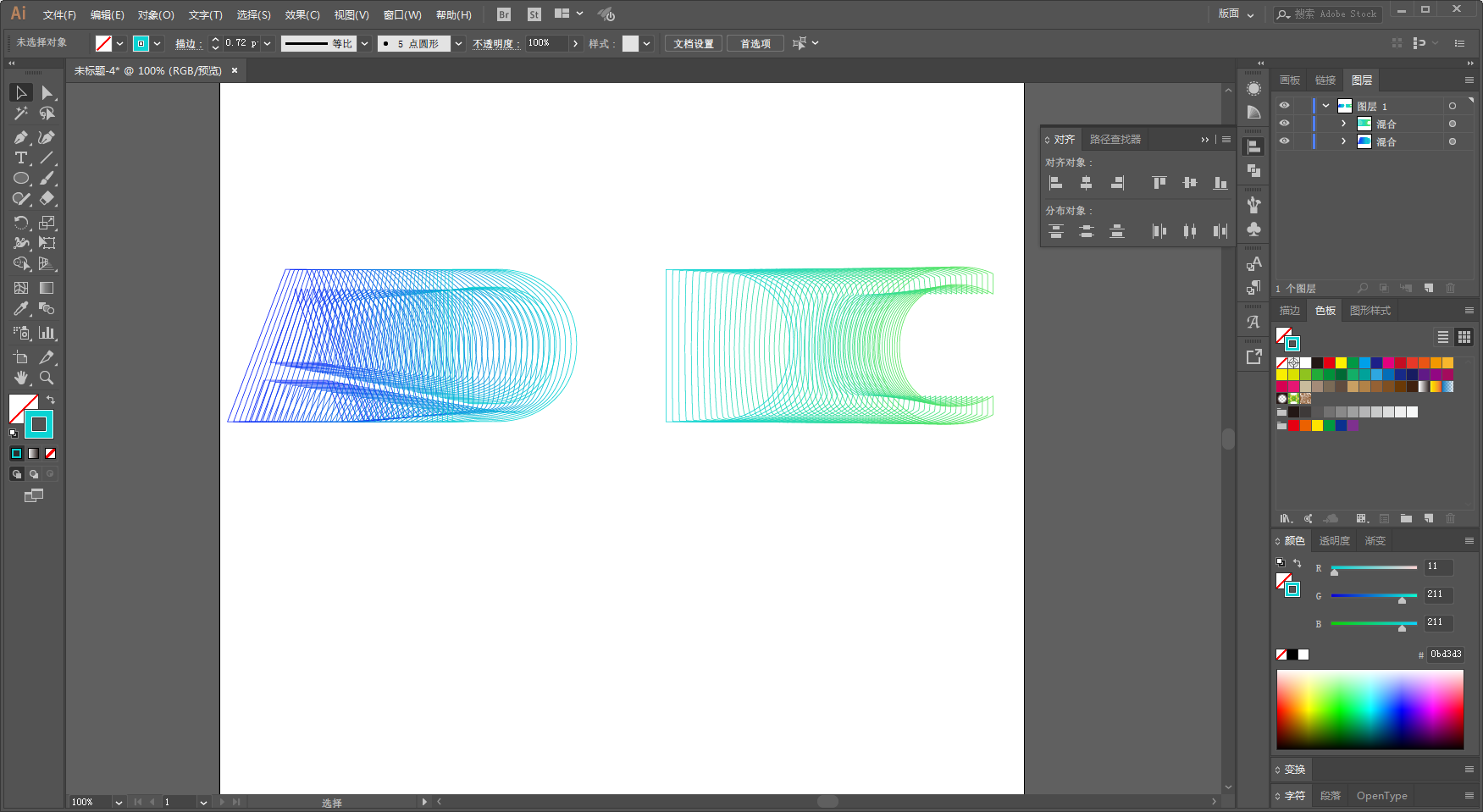Image resolution: width=1483 pixels, height=812 pixels.
Task: Toggle visibility of second 混合 sublayer
Action: click(x=1284, y=141)
